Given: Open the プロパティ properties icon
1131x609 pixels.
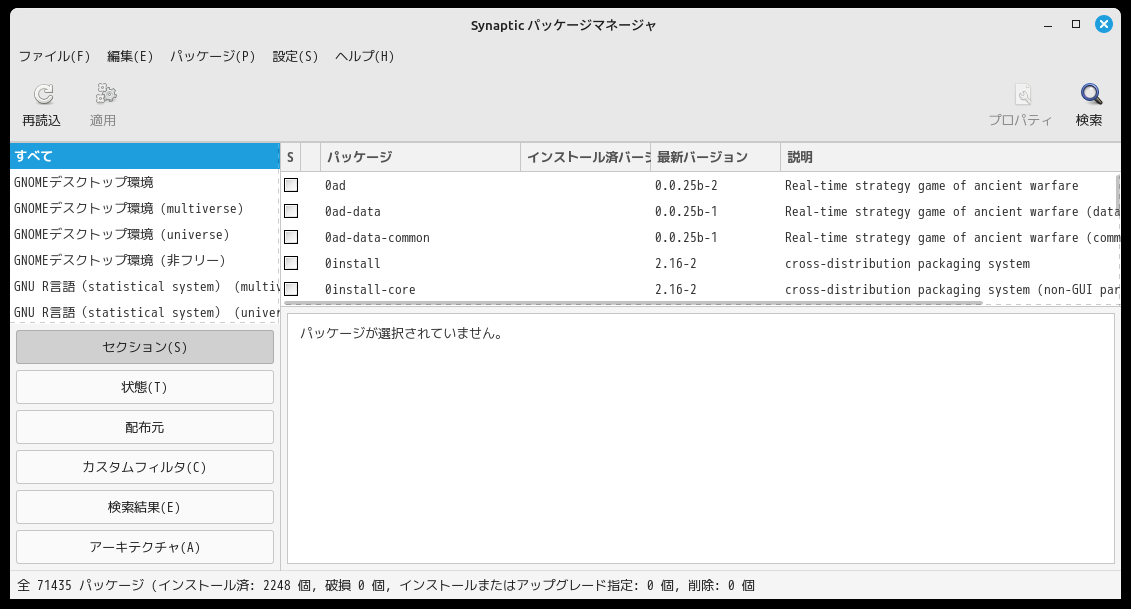Looking at the screenshot, I should coord(1023,94).
